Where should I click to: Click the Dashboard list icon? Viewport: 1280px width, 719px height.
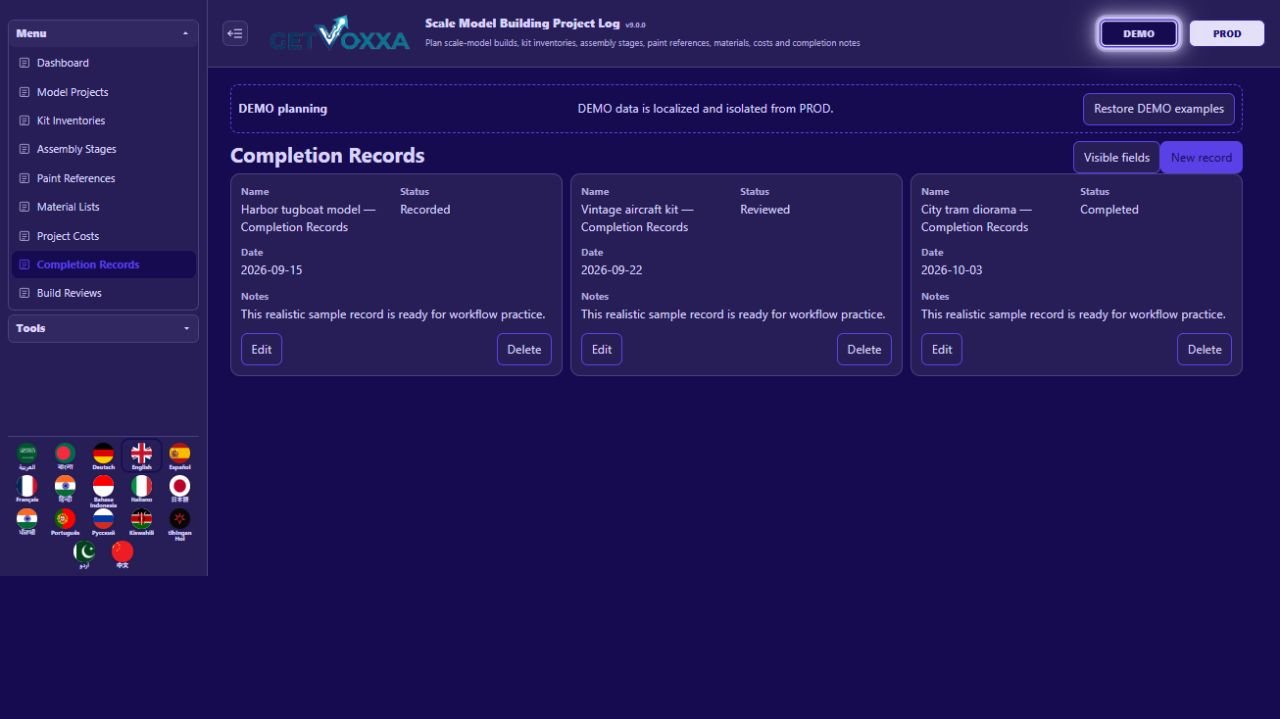click(25, 63)
